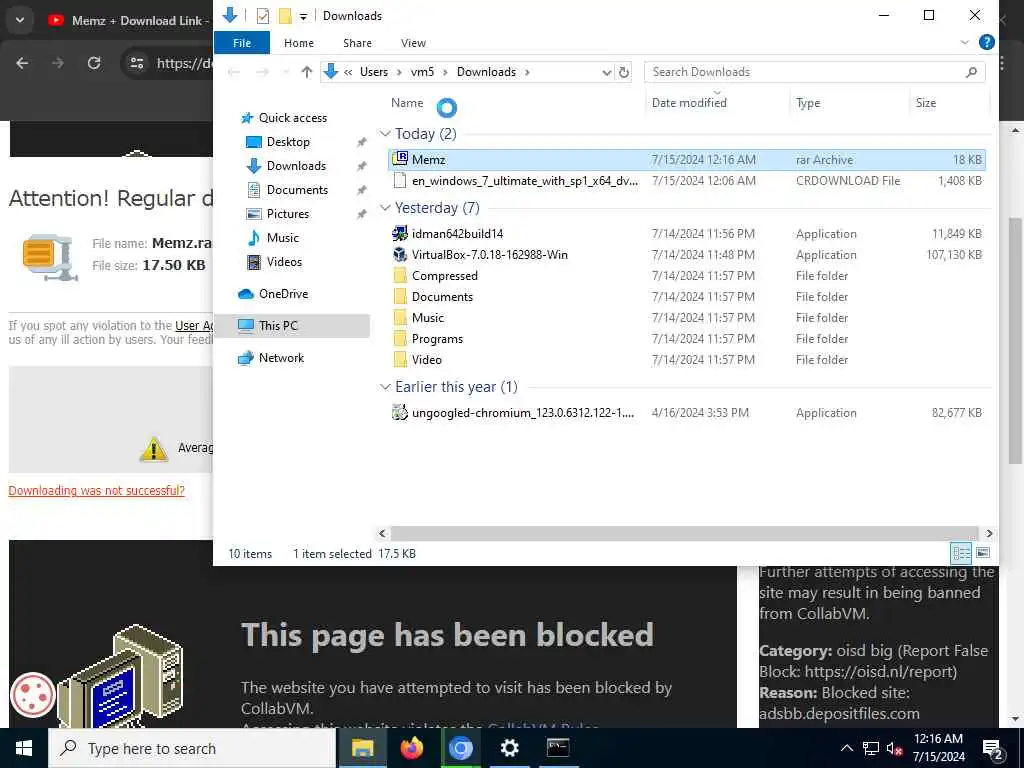This screenshot has width=1024, height=768.
Task: Collapse the Today (2) group
Action: [385, 133]
